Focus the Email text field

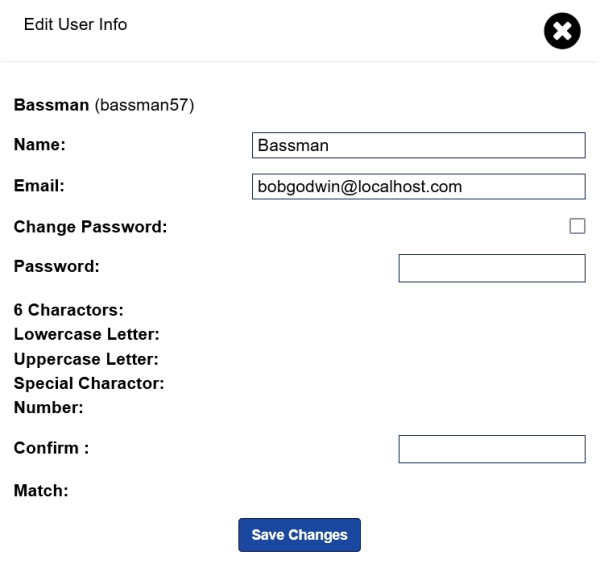418,187
